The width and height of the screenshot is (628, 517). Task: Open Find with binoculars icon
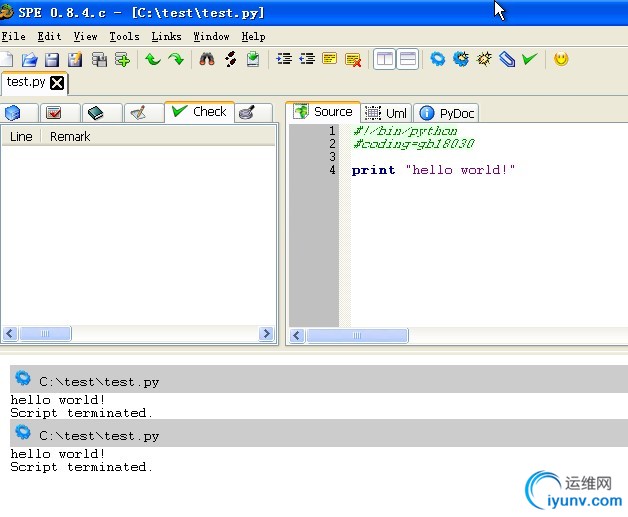tap(207, 59)
